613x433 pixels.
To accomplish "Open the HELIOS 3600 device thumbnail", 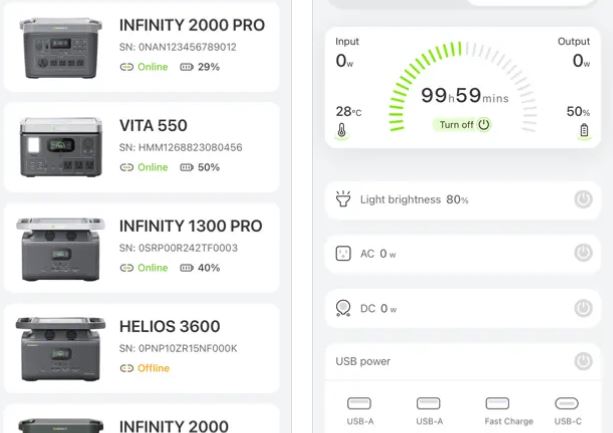I will (x=60, y=347).
